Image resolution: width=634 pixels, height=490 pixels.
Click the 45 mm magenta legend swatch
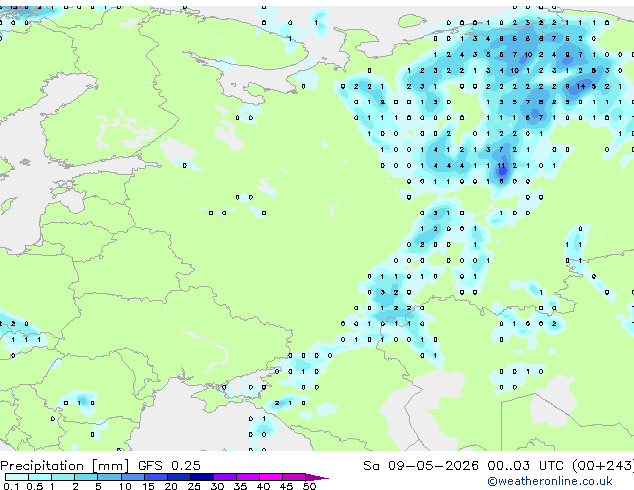(294, 477)
